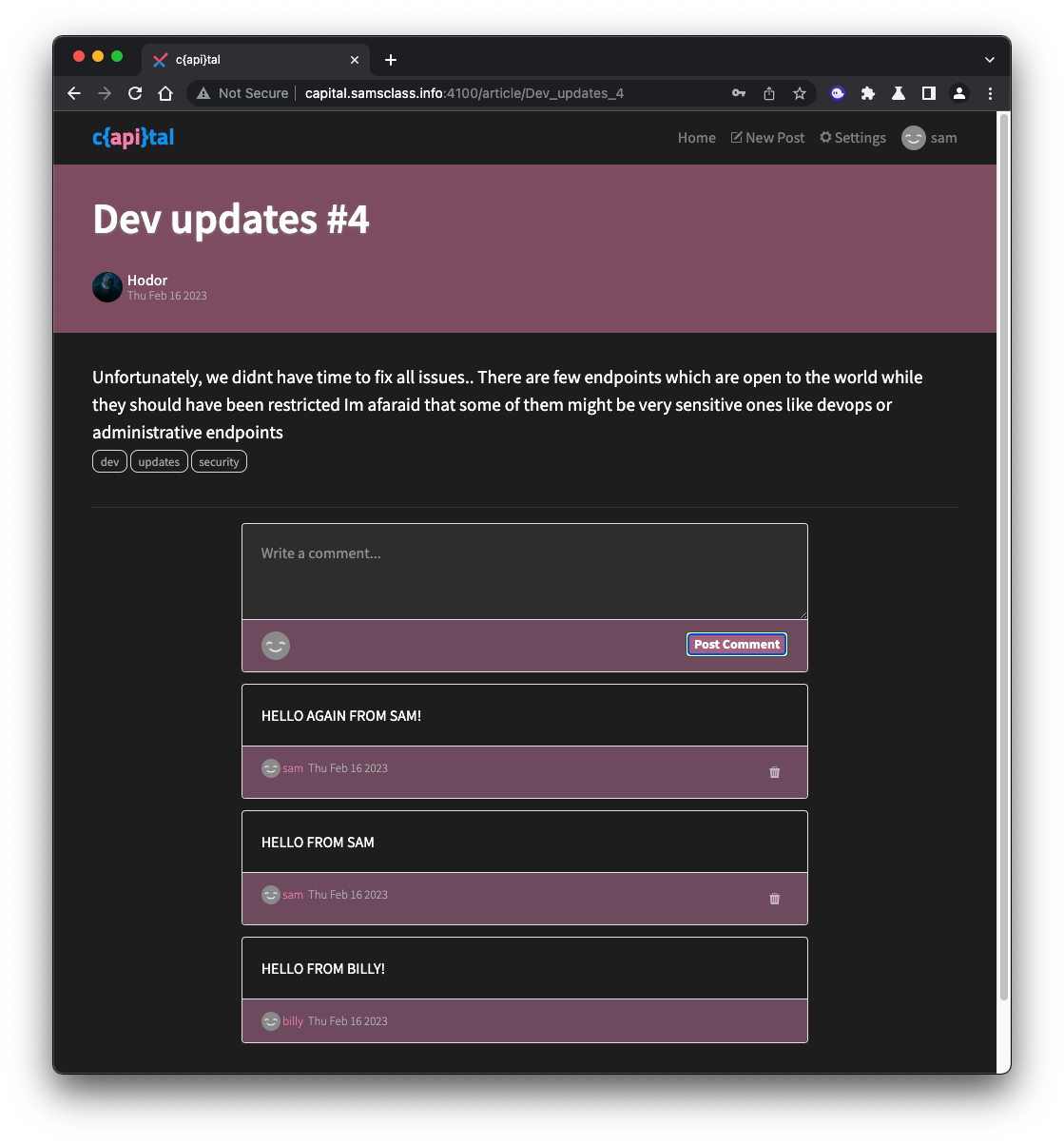Click the Not Secure warning icon
Image resolution: width=1064 pixels, height=1144 pixels.
click(x=203, y=93)
